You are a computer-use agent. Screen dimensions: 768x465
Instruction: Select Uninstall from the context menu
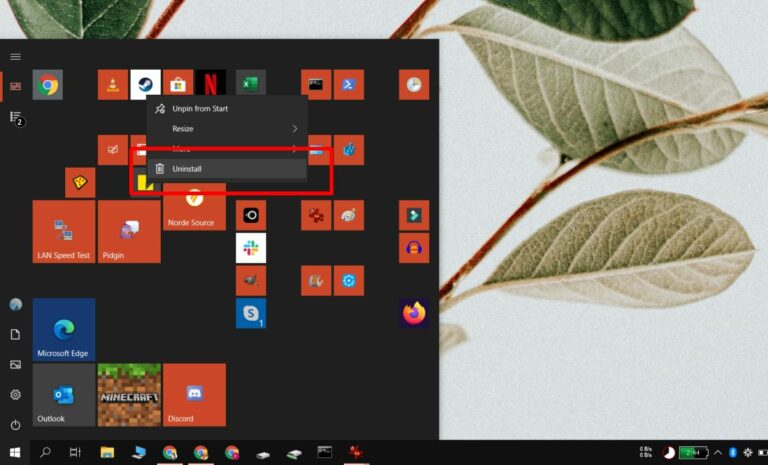pyautogui.click(x=227, y=169)
